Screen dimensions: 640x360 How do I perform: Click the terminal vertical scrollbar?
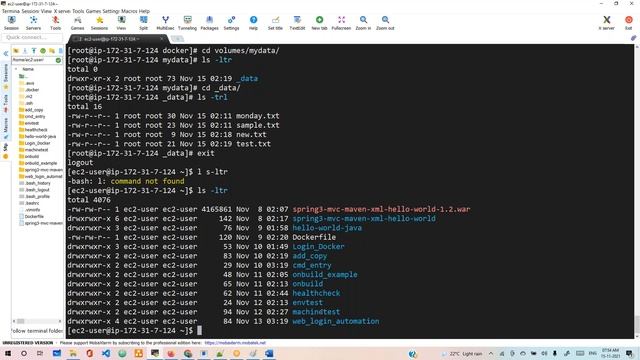(x=637, y=192)
